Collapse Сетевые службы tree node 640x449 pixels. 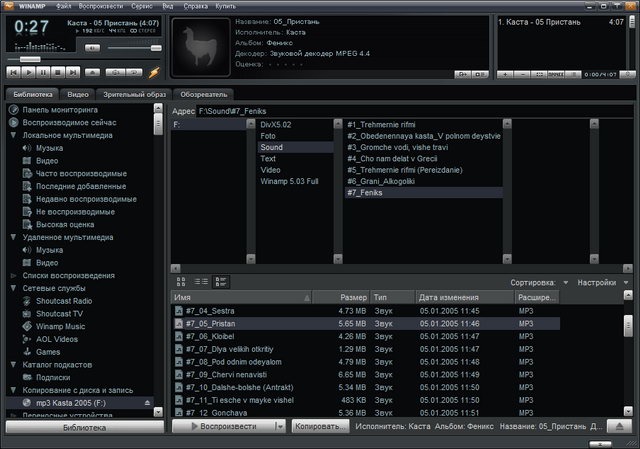point(13,288)
